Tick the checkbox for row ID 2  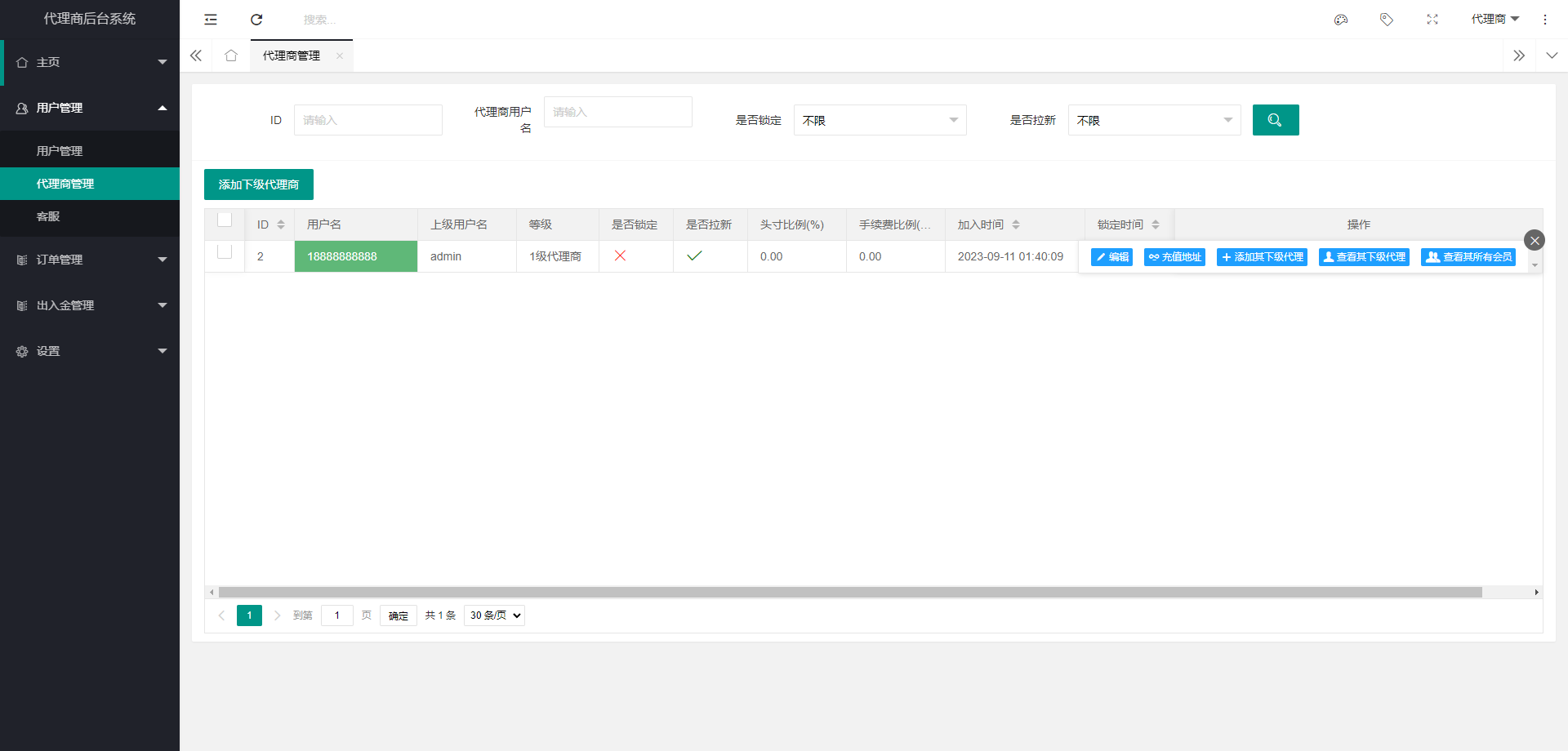tap(225, 252)
